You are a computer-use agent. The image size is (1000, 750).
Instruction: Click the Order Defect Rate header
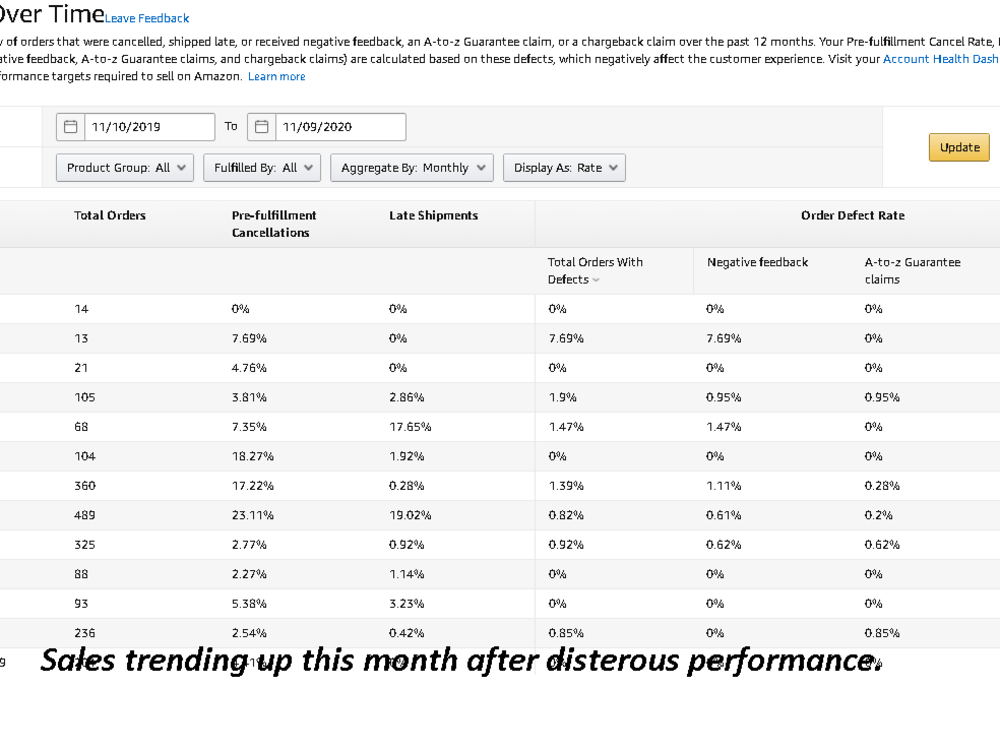853,216
